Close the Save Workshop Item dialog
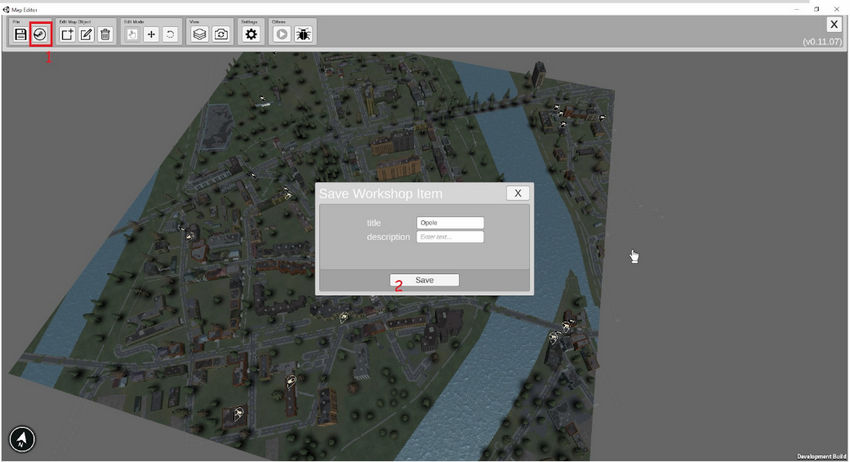The width and height of the screenshot is (850, 462). click(x=516, y=193)
